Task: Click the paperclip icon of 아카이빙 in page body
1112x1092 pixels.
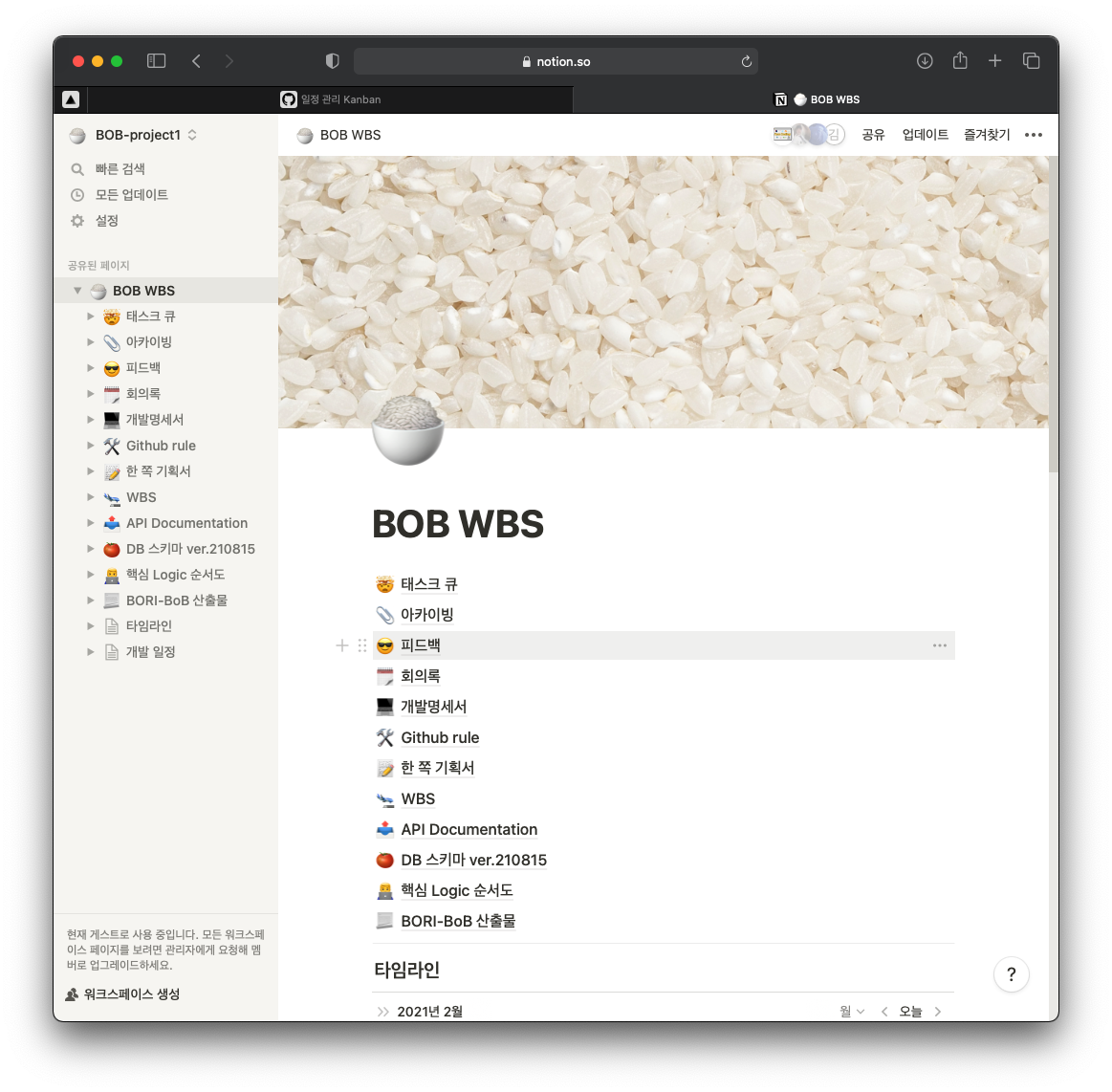Action: pos(385,615)
